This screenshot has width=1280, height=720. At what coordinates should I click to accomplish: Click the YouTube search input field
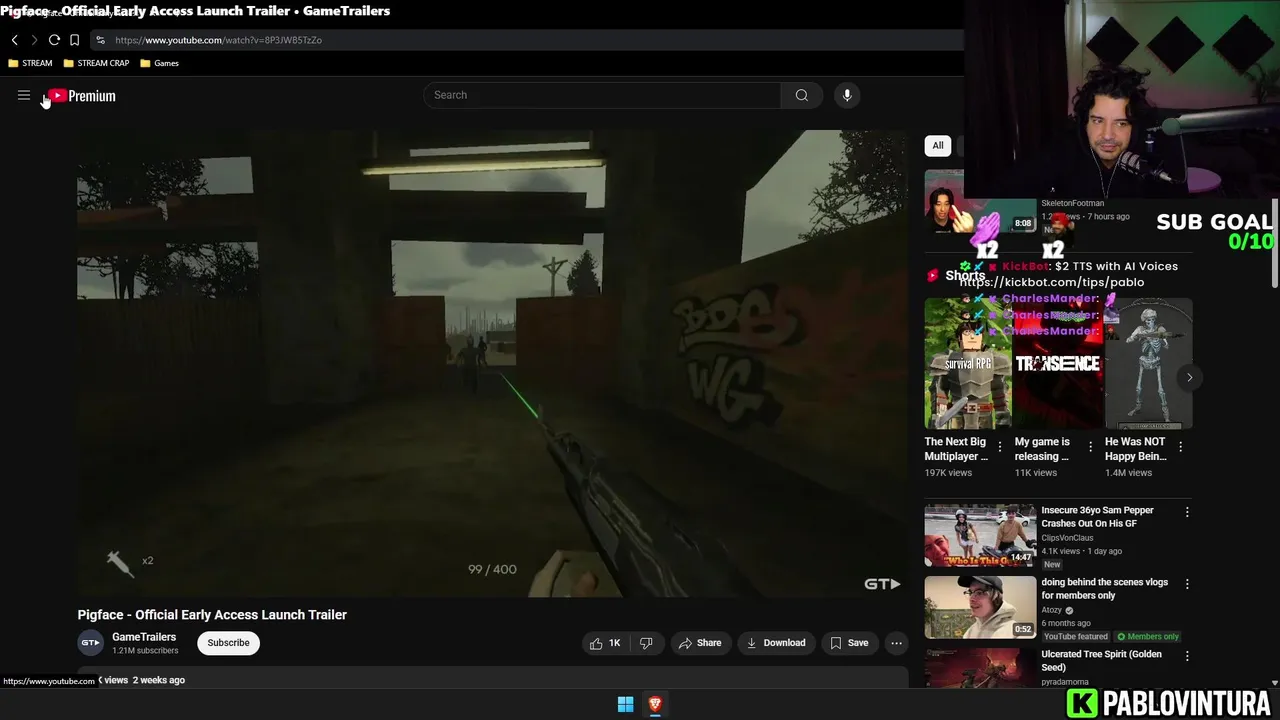(x=602, y=95)
